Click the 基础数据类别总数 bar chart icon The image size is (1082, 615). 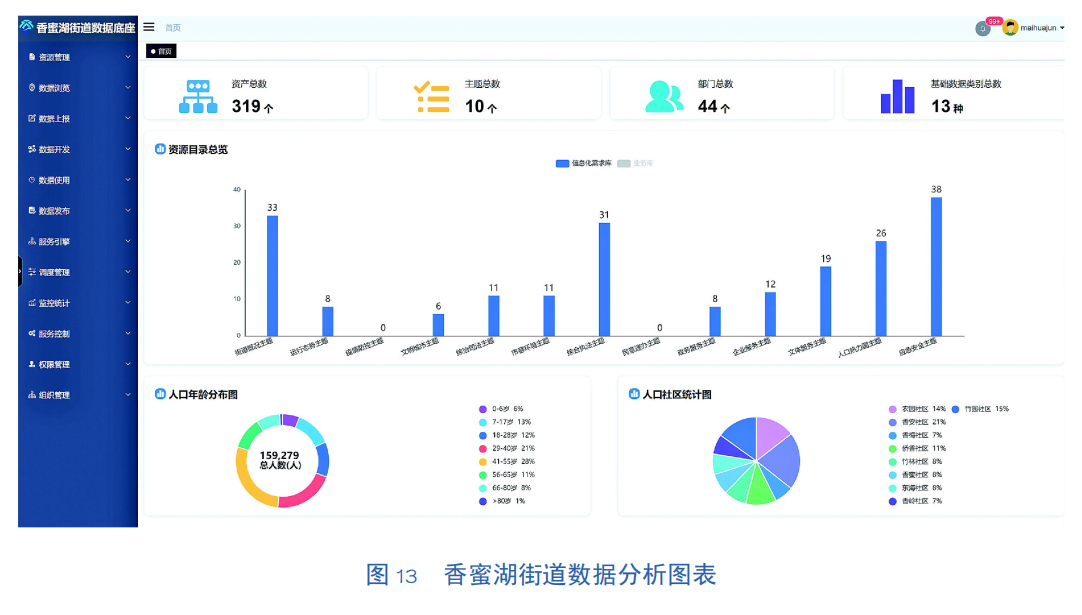[x=897, y=96]
